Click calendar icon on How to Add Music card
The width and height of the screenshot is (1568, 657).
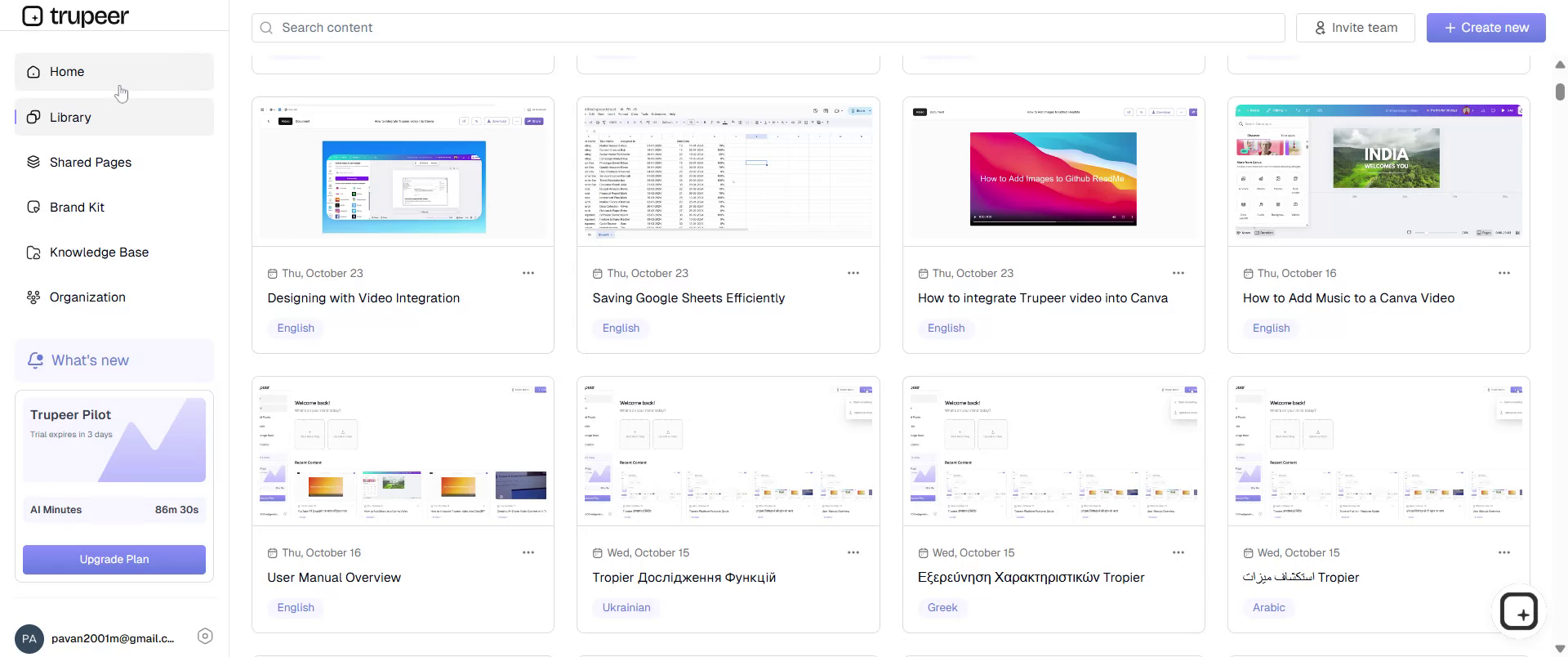point(1248,274)
